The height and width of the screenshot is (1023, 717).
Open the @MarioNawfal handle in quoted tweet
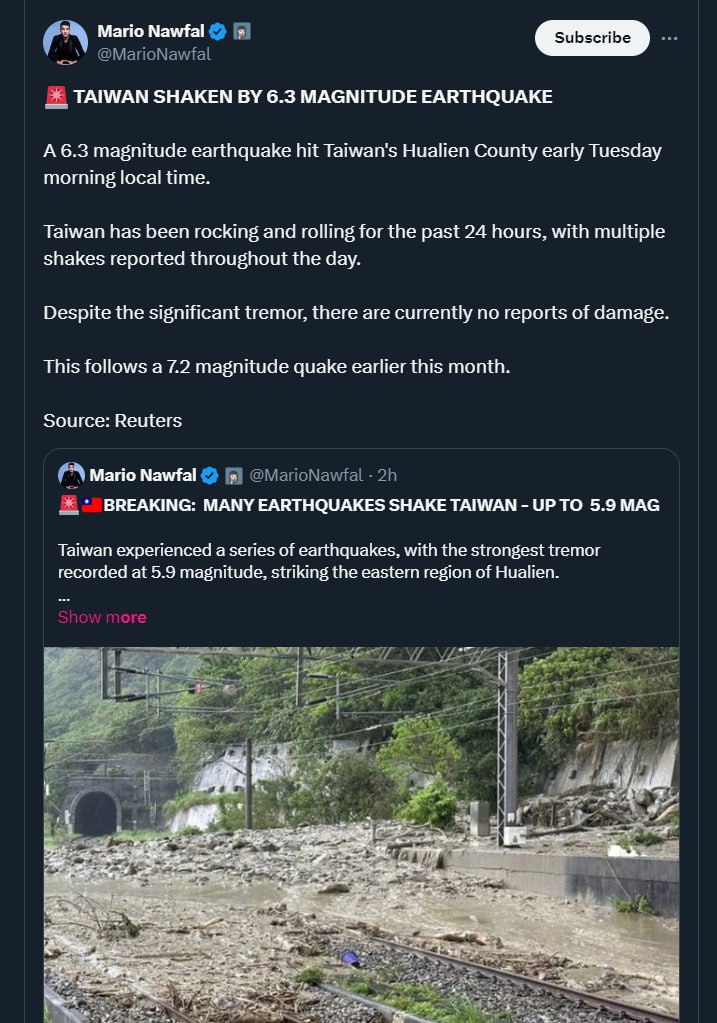click(305, 475)
